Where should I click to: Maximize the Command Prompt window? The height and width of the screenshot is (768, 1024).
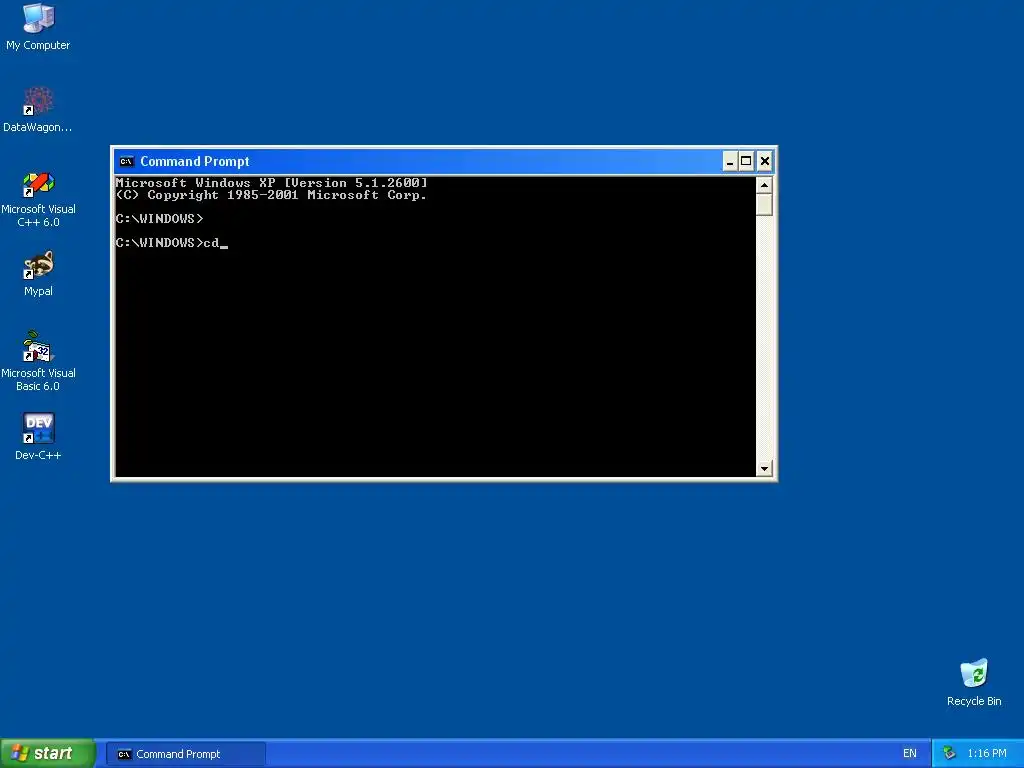[x=746, y=161]
